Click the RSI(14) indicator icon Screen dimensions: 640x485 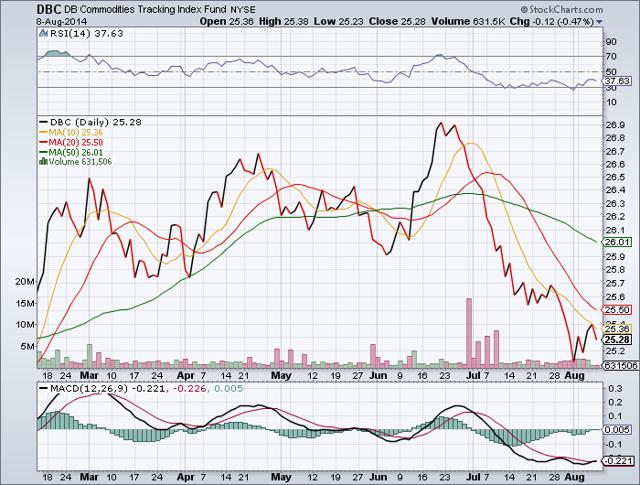coord(44,33)
